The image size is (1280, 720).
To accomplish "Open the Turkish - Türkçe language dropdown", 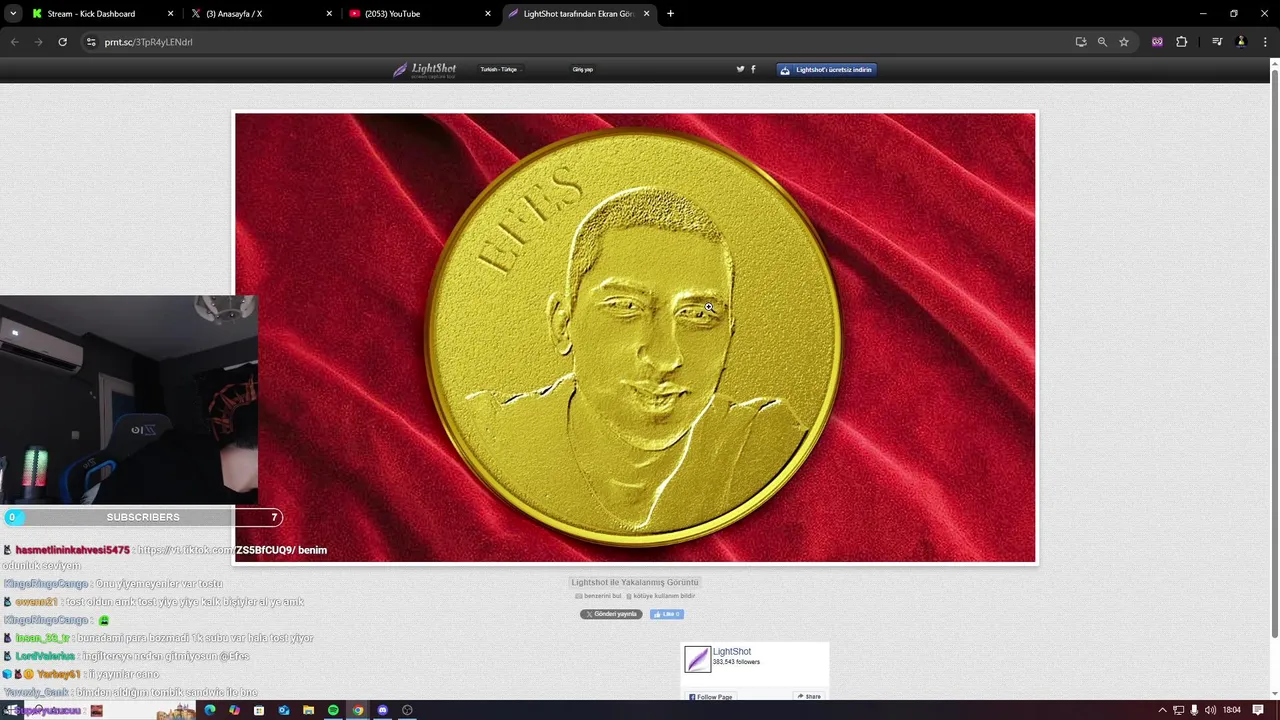I will [x=501, y=70].
